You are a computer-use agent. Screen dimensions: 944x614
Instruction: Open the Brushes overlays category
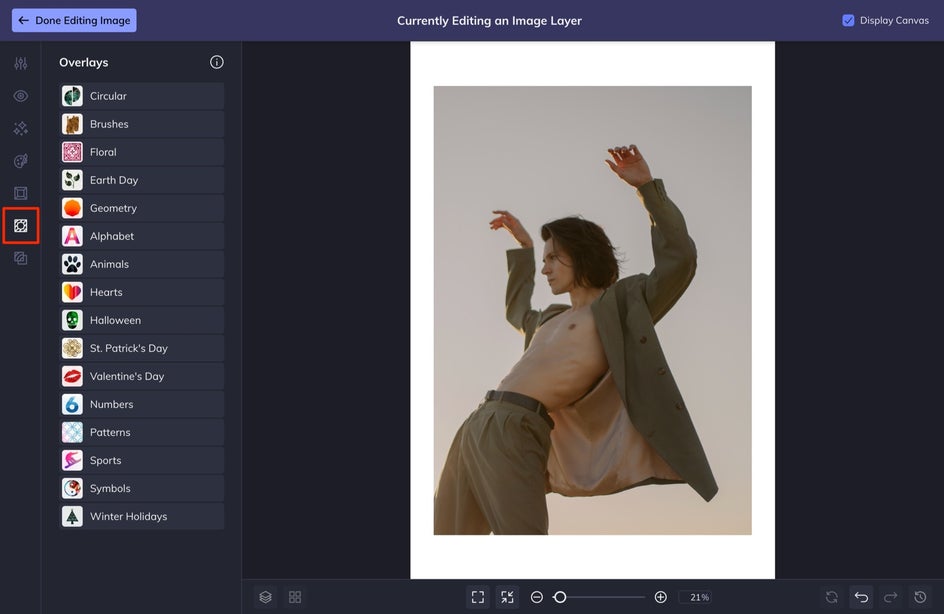143,124
